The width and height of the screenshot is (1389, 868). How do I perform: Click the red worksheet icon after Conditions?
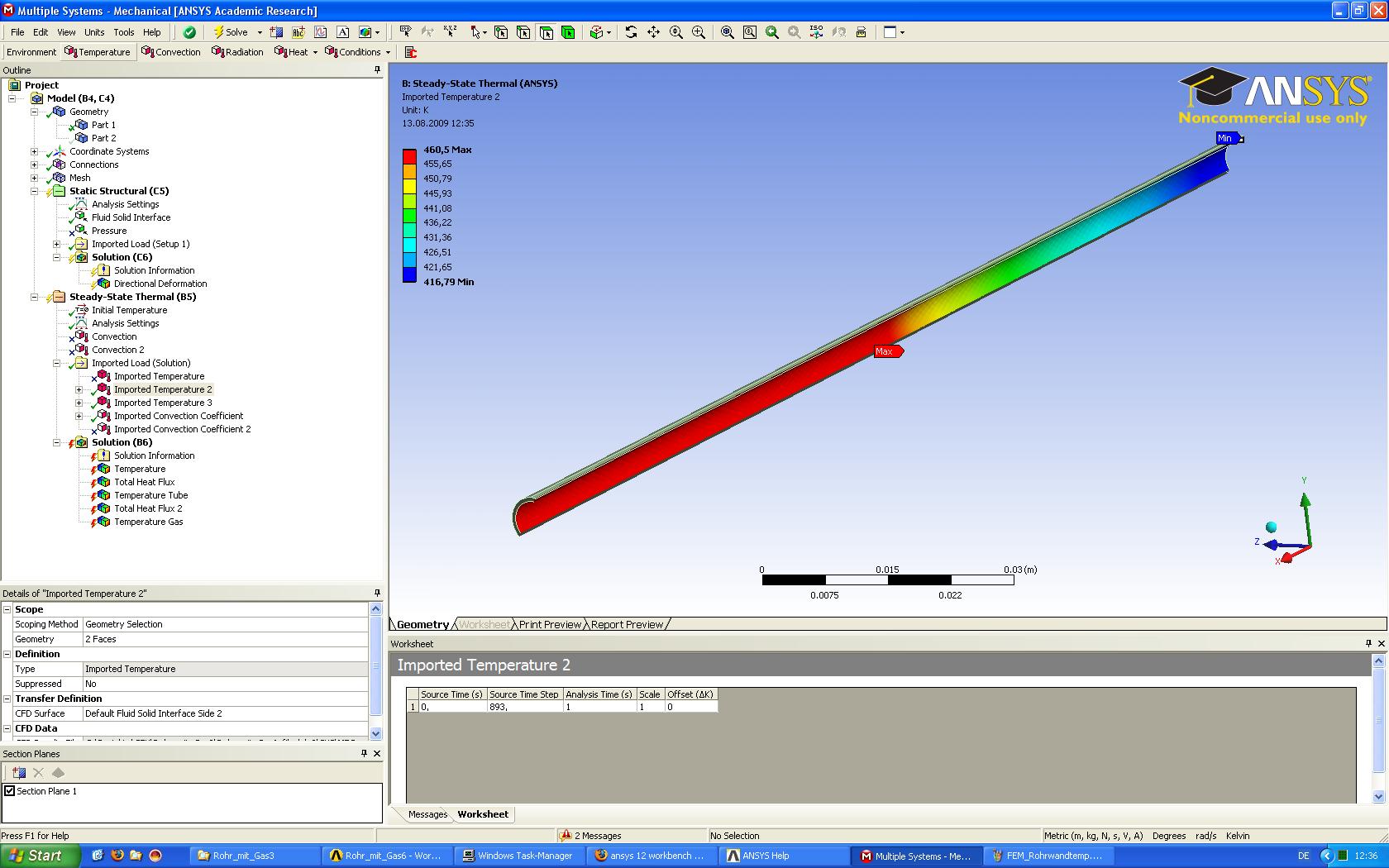[411, 52]
